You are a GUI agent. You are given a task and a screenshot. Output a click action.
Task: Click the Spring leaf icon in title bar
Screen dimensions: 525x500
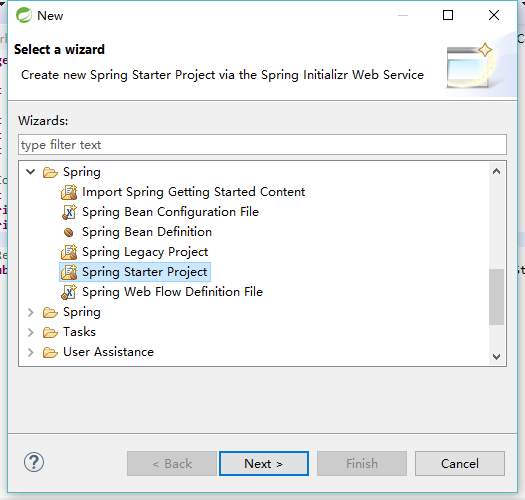coord(24,15)
